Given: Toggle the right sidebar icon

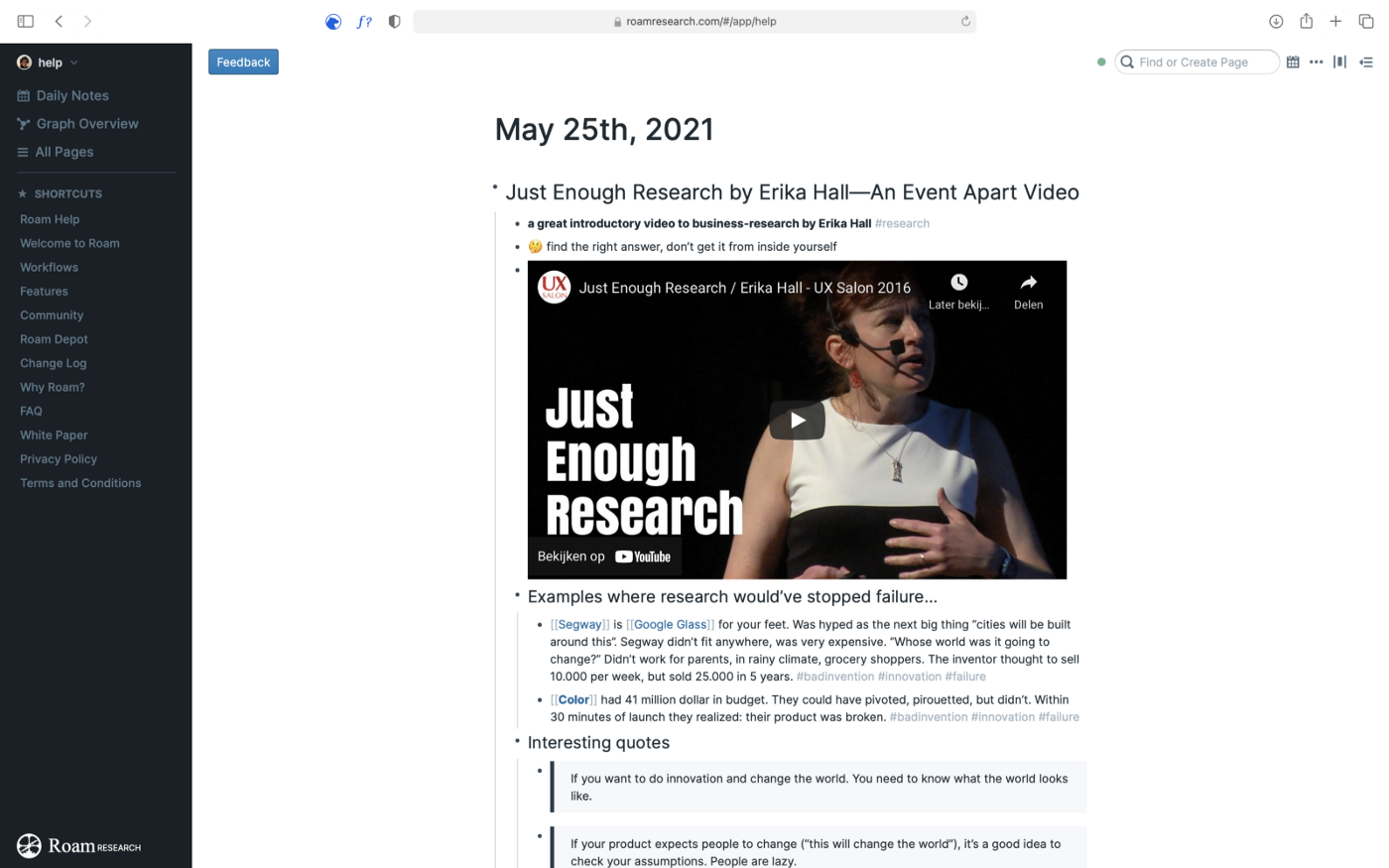Looking at the screenshot, I should point(1366,62).
